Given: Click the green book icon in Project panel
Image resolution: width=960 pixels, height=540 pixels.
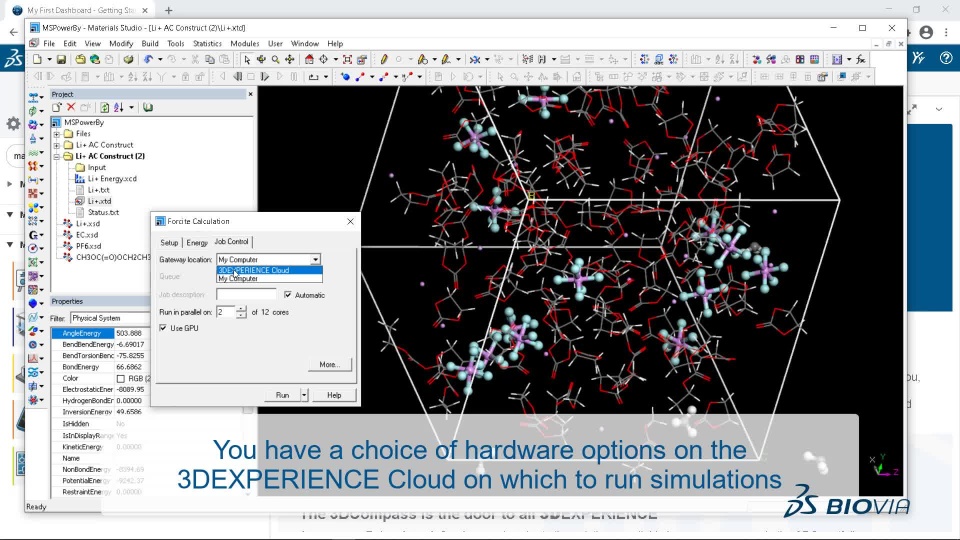Looking at the screenshot, I should pos(148,107).
